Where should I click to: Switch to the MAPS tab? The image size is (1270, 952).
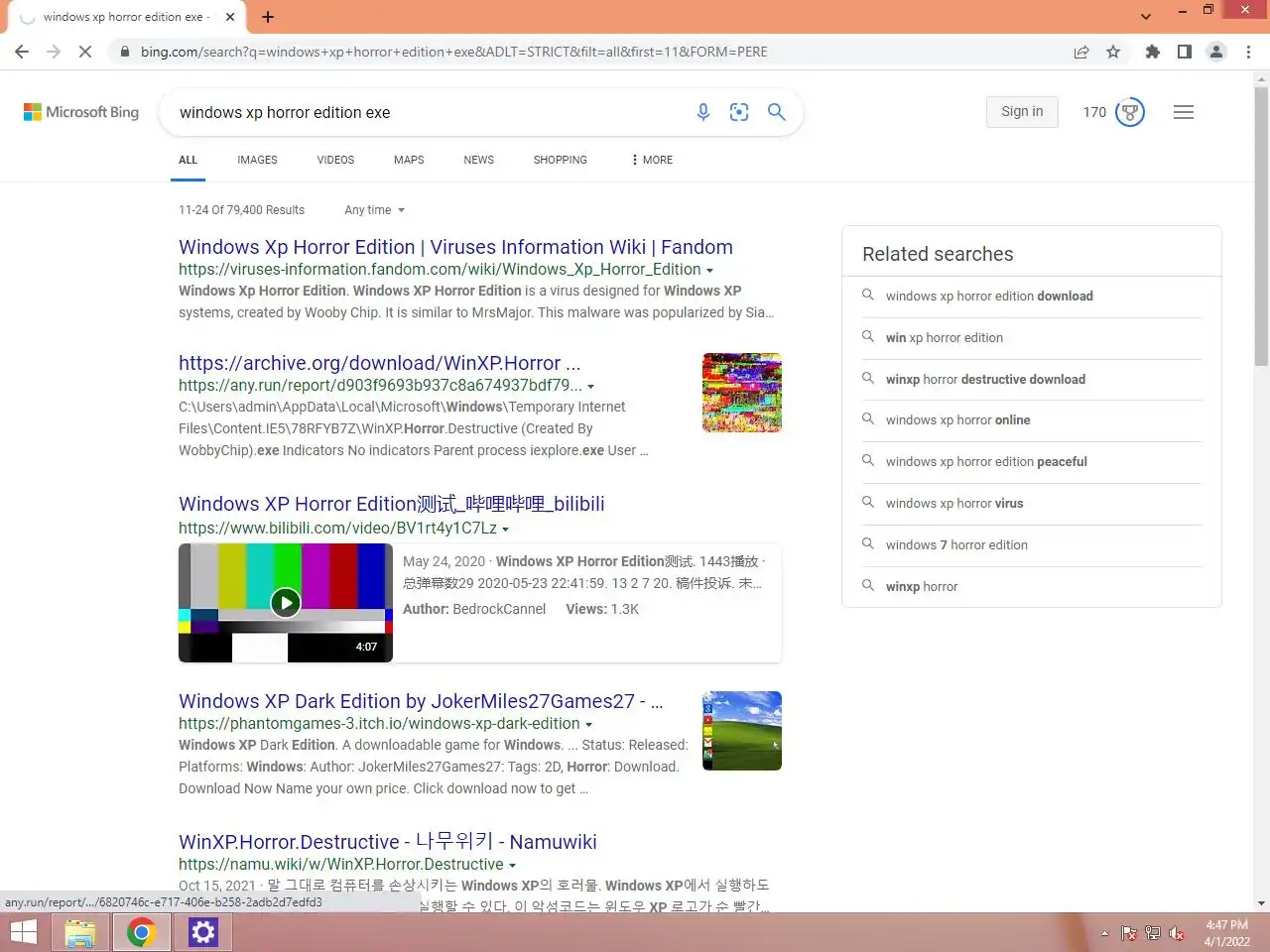tap(409, 160)
